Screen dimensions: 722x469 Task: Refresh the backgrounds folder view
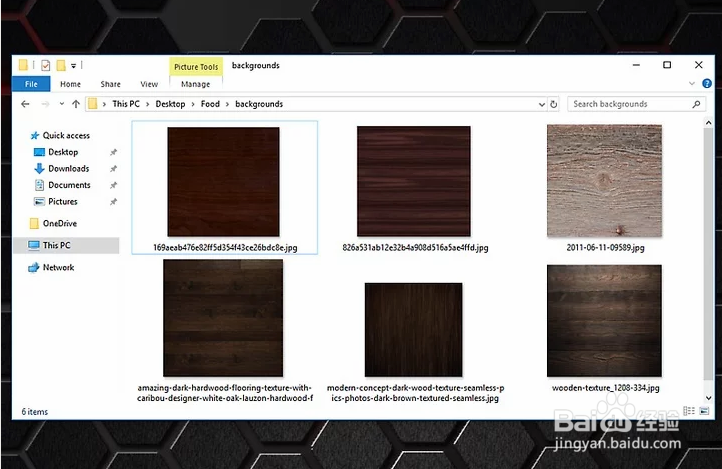[553, 104]
